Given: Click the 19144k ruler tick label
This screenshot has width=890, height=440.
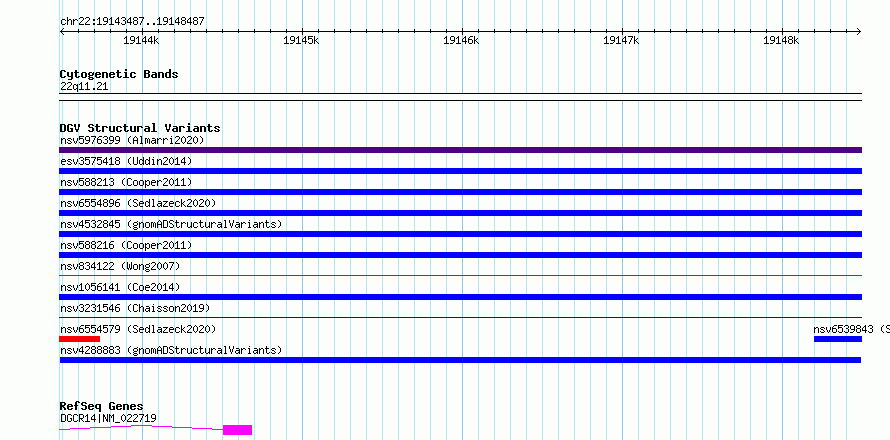Looking at the screenshot, I should tap(141, 40).
